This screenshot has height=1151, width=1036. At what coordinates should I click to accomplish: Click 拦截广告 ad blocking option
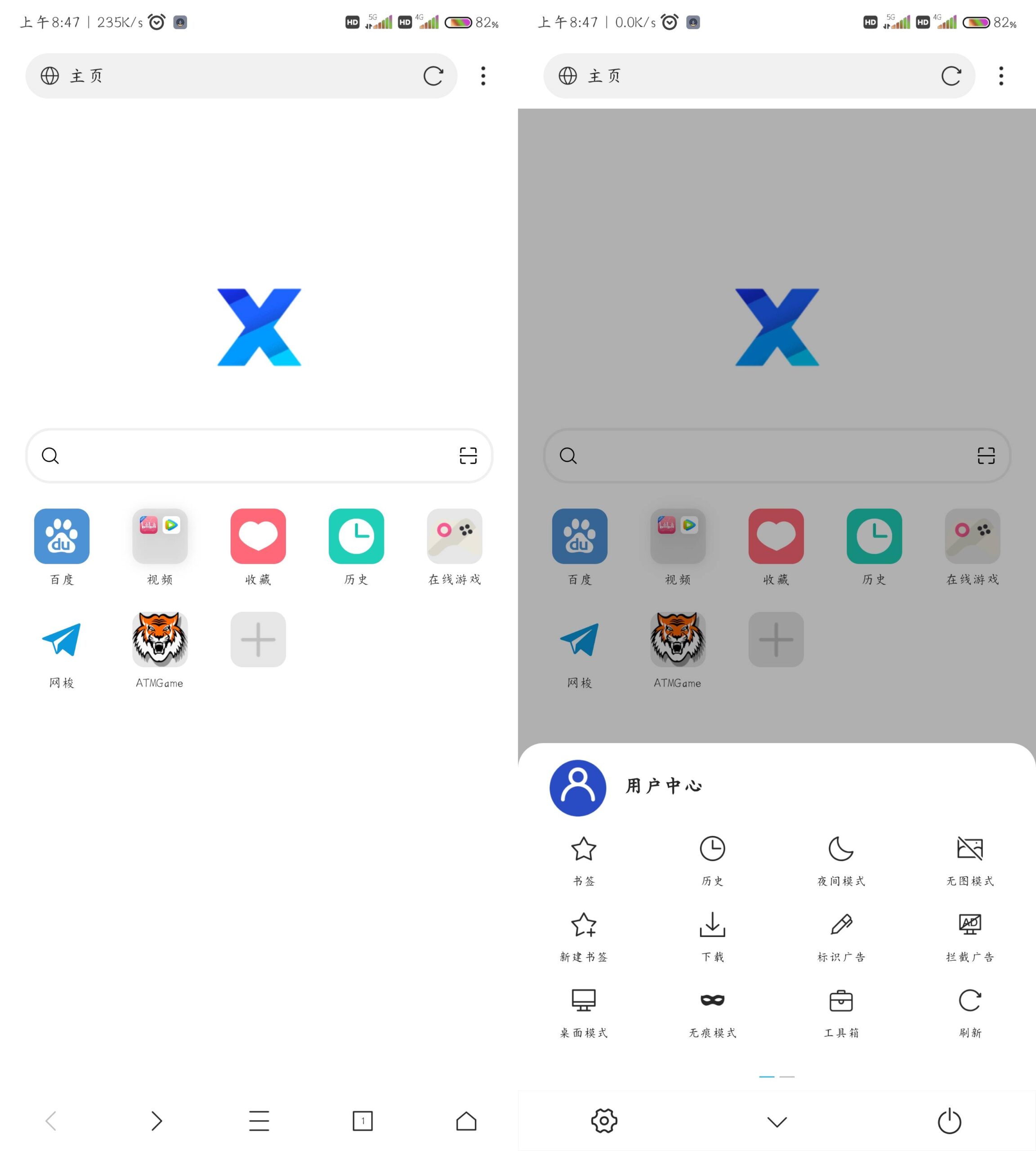pos(969,935)
